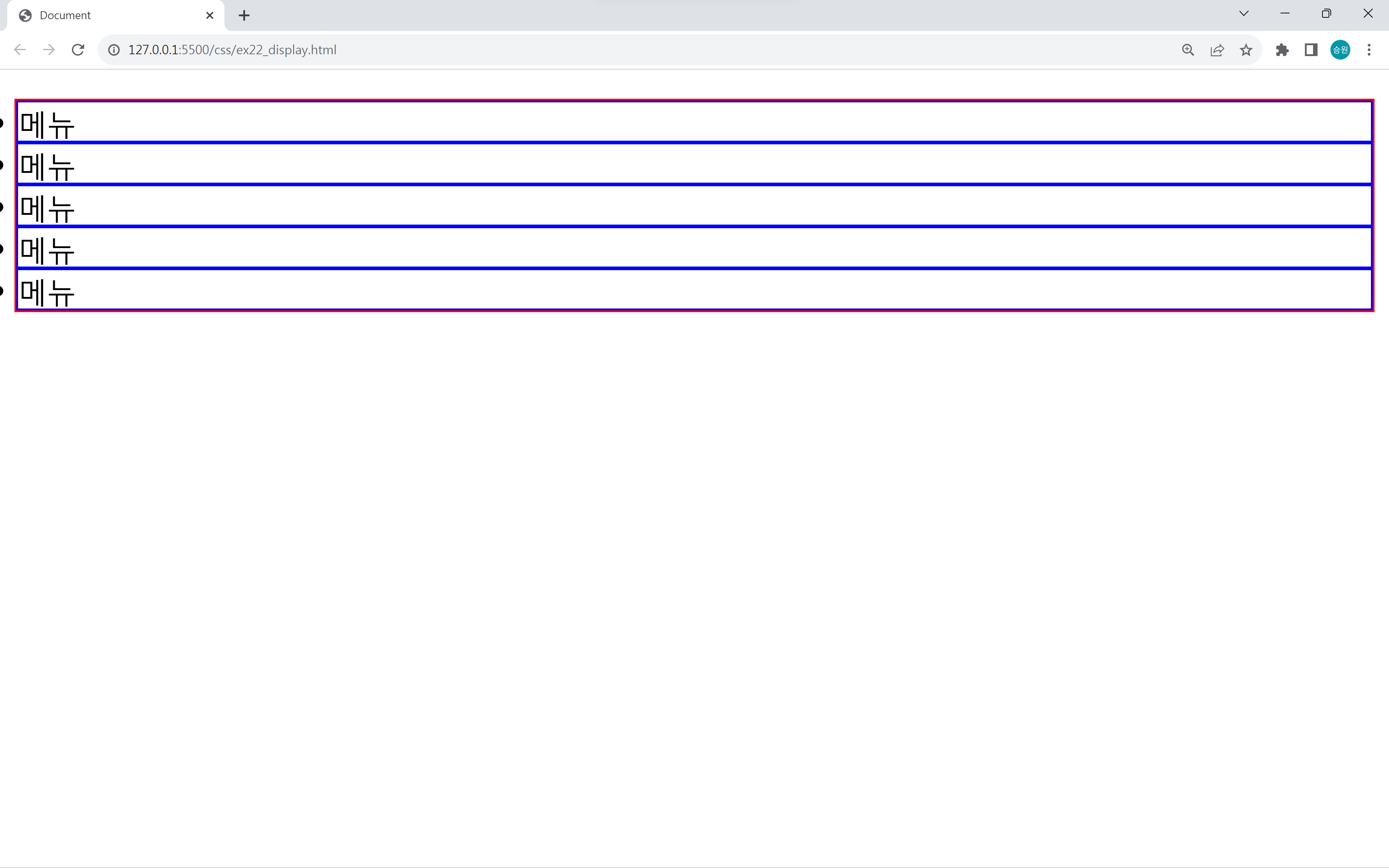Share this page via the share icon
The height and width of the screenshot is (868, 1389).
[1217, 50]
